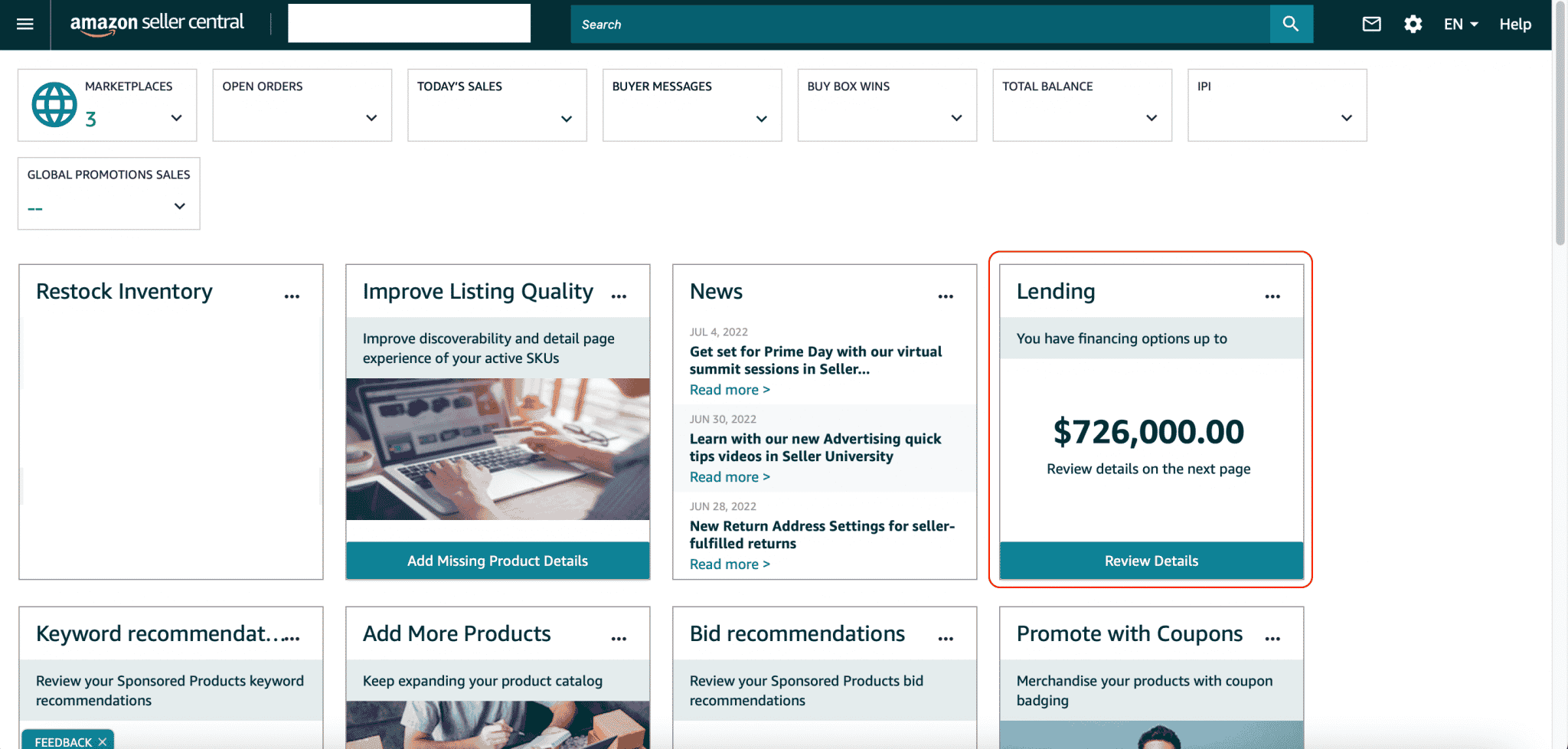Click the Add Missing Product Details button

click(498, 561)
